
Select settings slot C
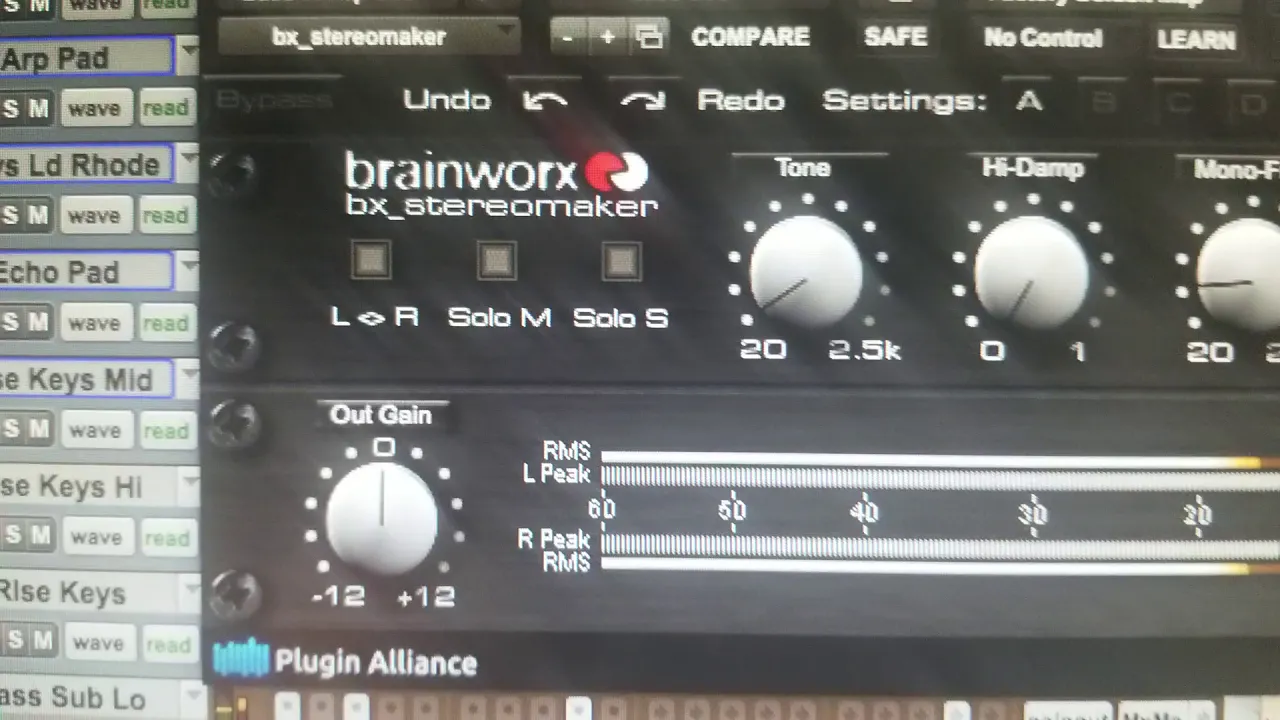click(x=1178, y=101)
